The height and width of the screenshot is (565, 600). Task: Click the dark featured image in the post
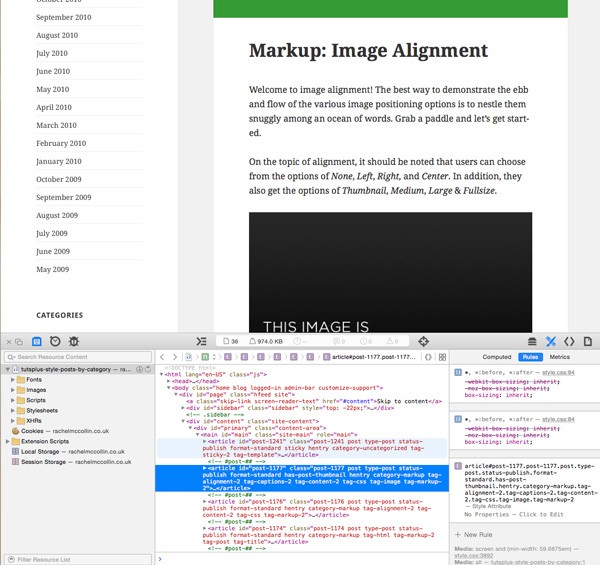[390, 272]
